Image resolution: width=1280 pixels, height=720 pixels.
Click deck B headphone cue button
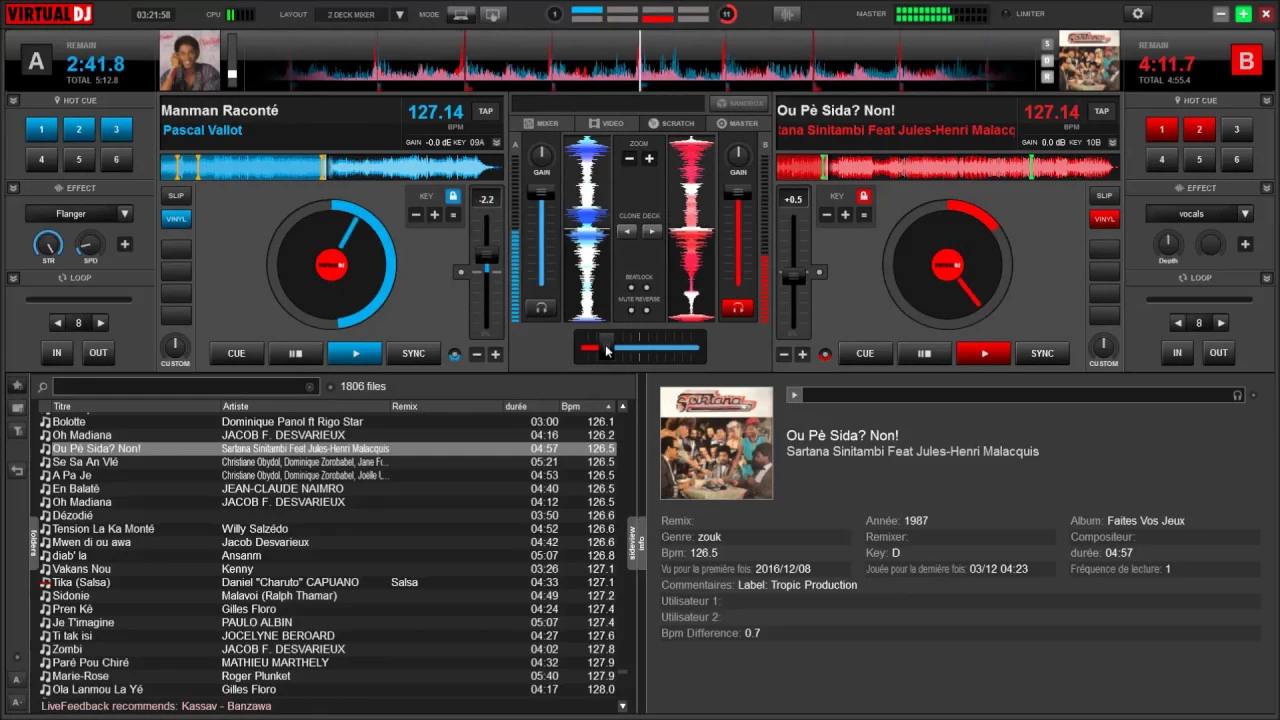pyautogui.click(x=737, y=307)
